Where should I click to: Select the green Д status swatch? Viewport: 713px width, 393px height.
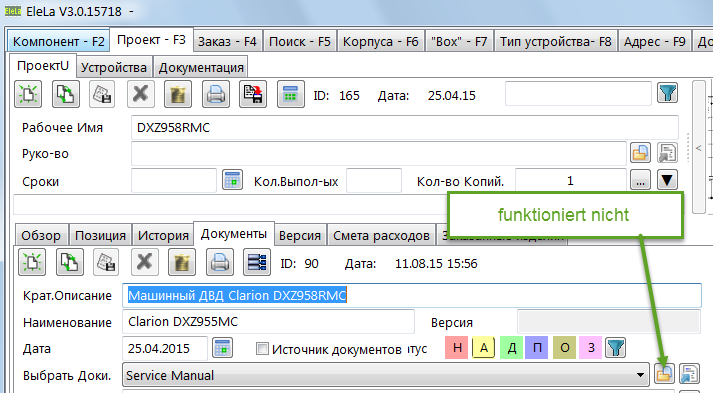512,348
